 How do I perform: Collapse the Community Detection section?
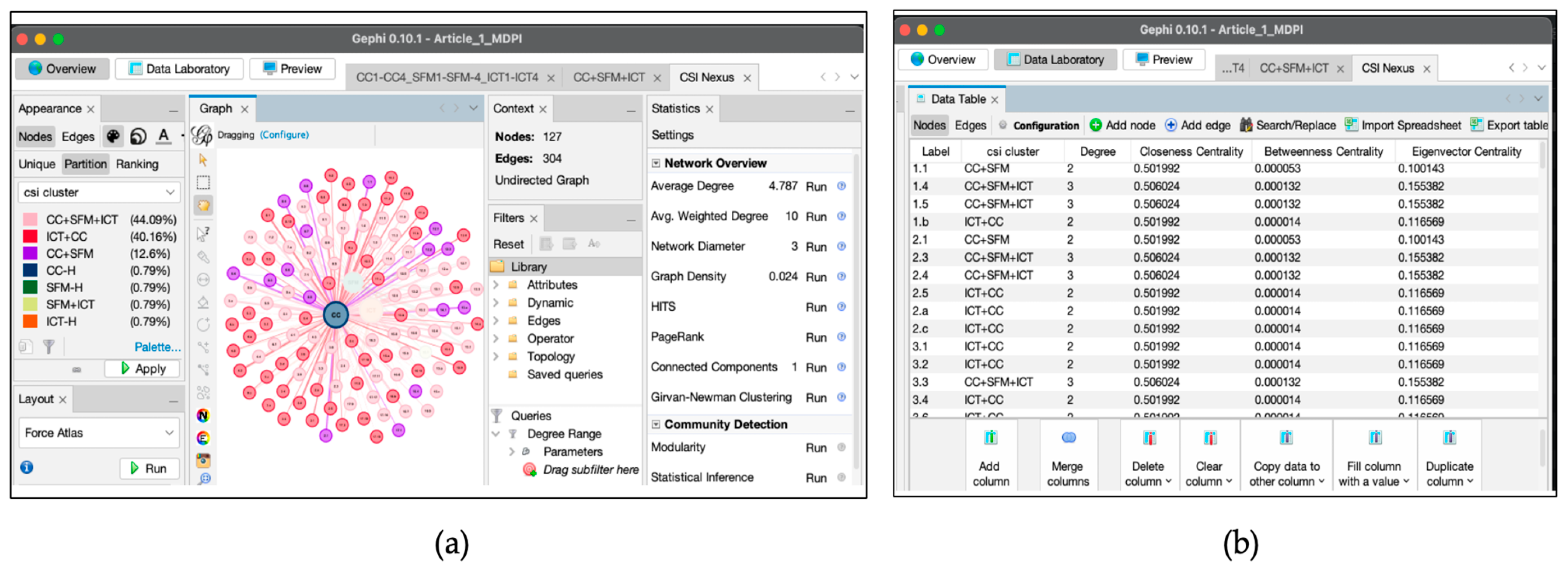click(x=656, y=425)
